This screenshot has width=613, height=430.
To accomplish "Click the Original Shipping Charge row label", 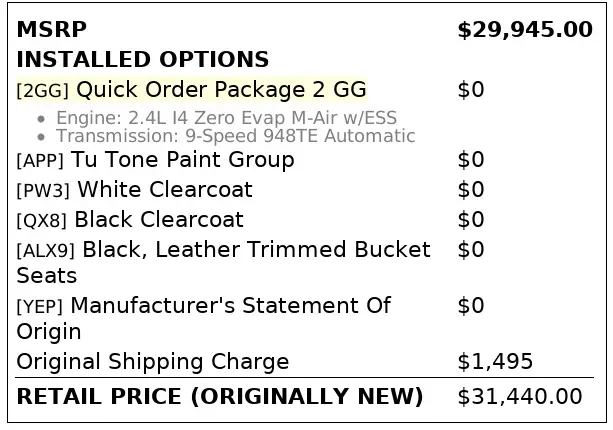I will pyautogui.click(x=152, y=362).
